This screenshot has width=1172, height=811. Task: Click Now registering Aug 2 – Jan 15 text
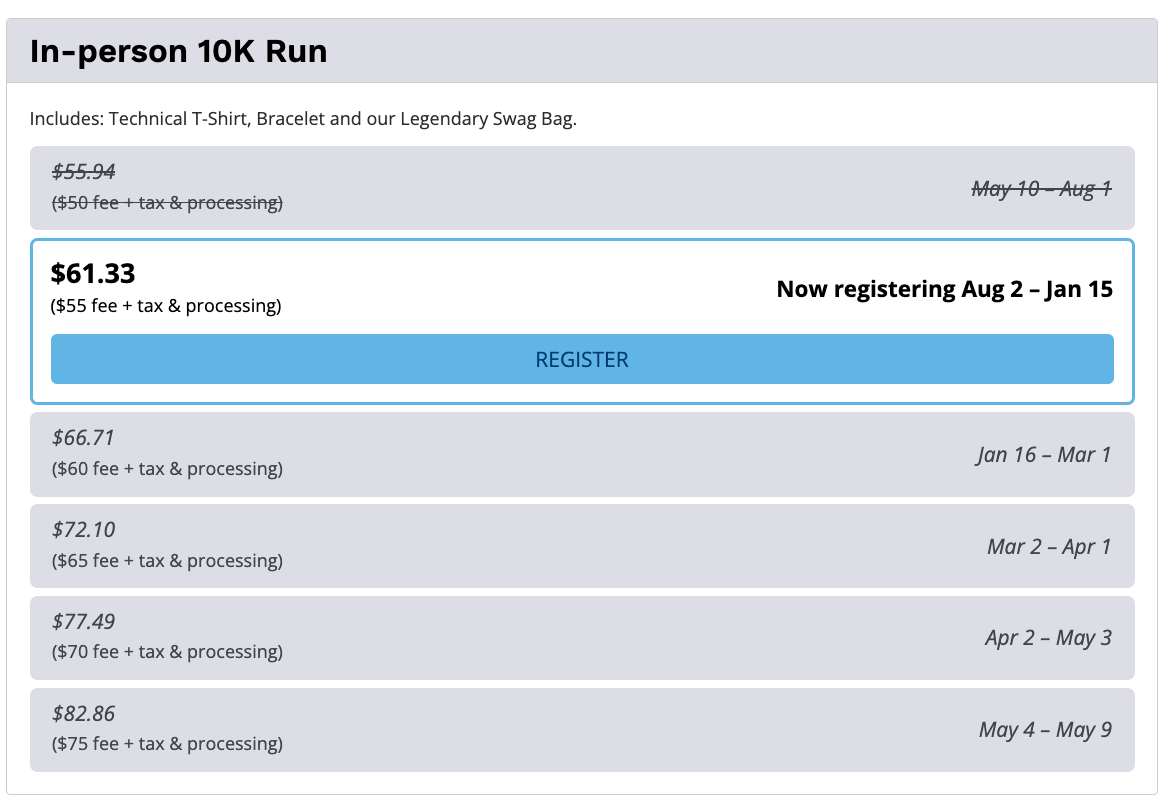point(944,289)
